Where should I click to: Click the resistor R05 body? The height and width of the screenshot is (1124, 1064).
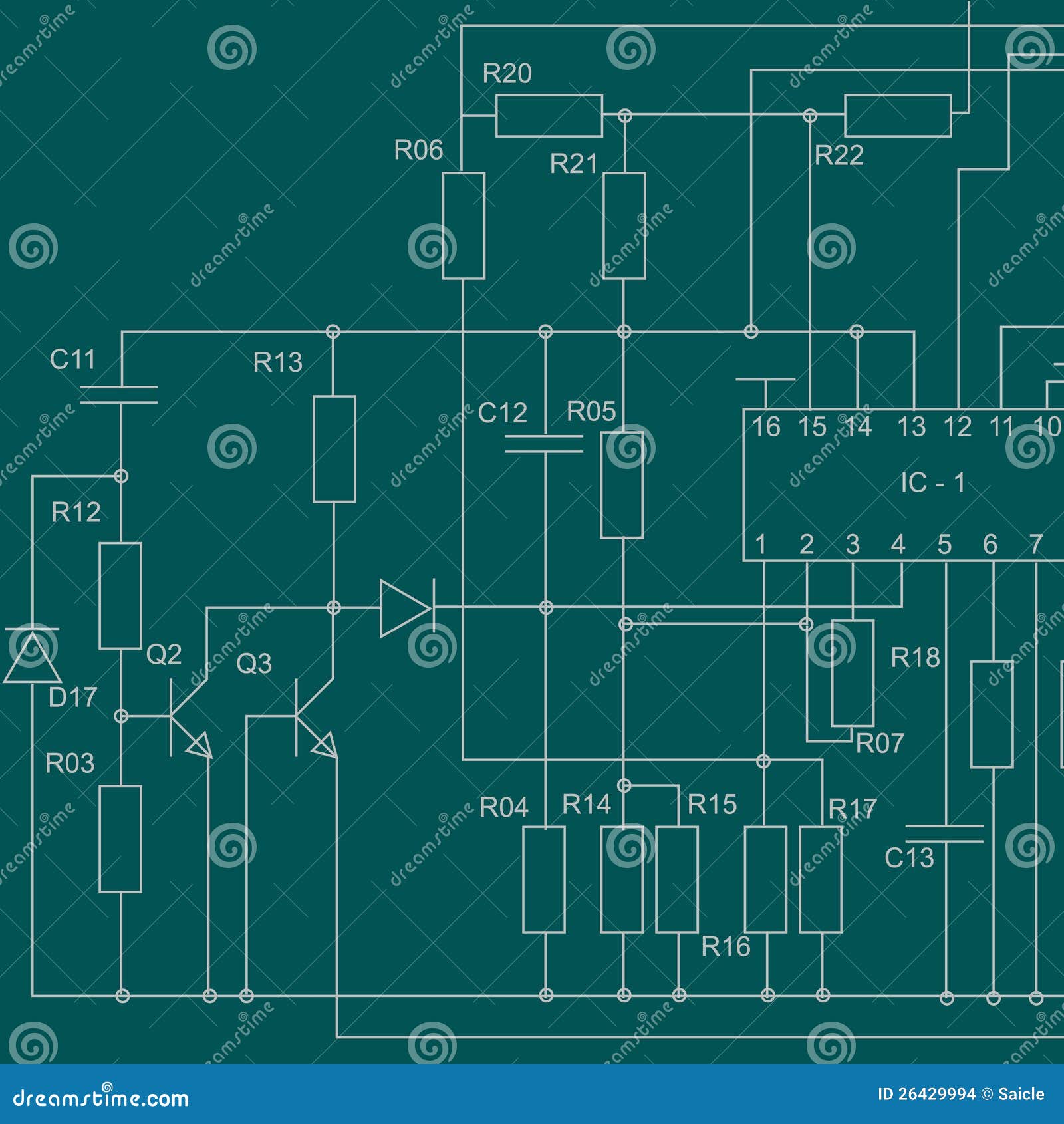622,486
